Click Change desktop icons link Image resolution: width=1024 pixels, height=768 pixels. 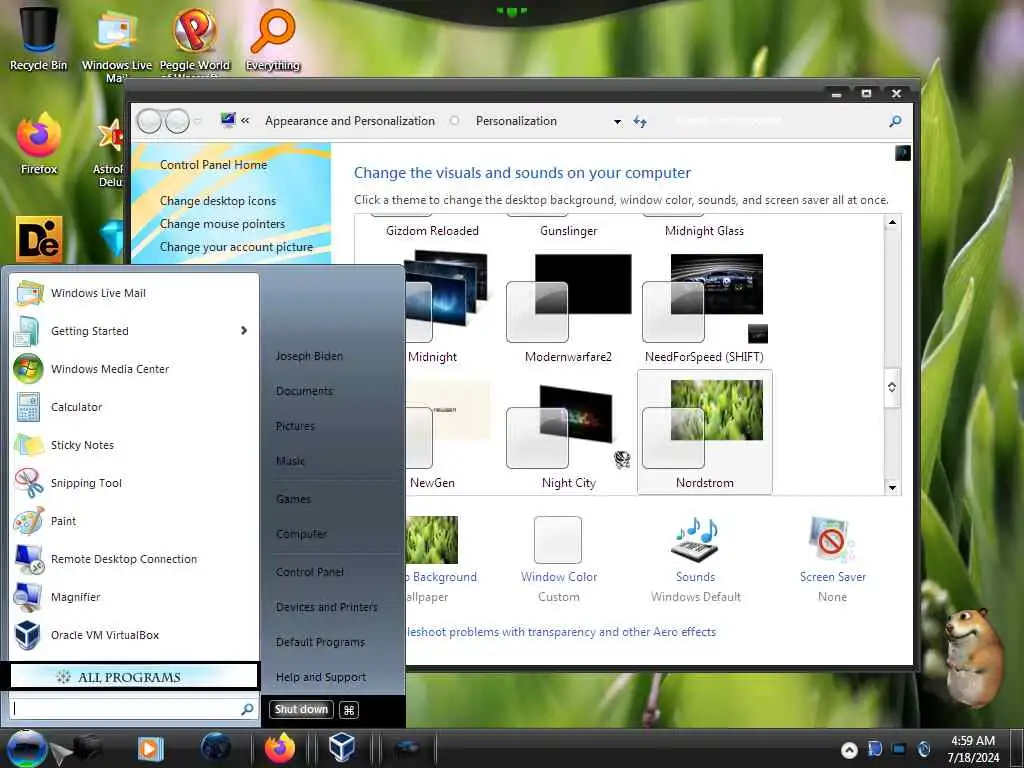(217, 200)
